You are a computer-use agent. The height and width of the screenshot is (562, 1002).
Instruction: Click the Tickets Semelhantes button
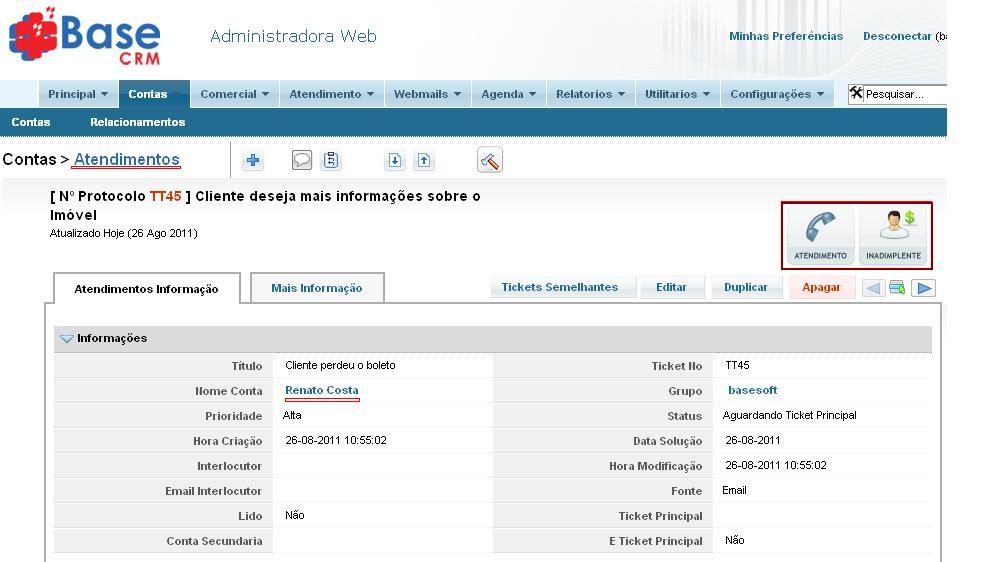(559, 287)
